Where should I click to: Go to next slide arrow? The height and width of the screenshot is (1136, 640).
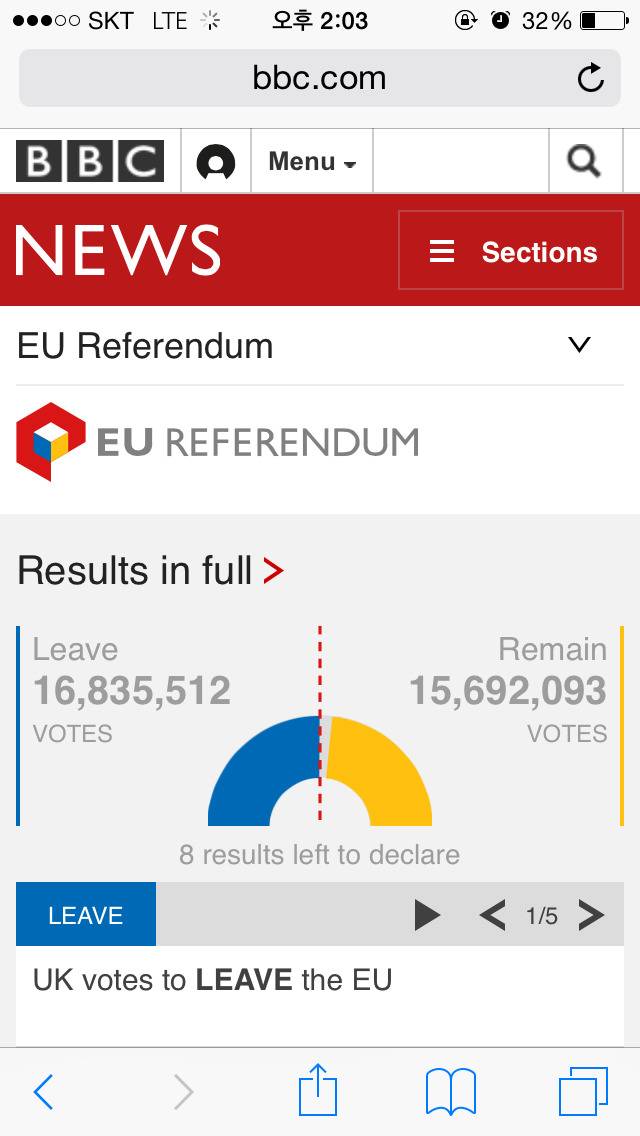coord(592,914)
